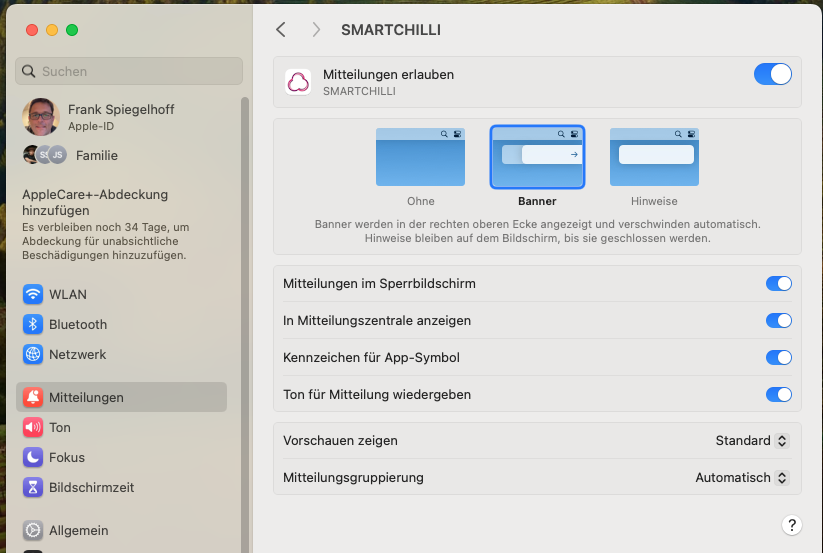Open help with the question mark button

tap(792, 525)
